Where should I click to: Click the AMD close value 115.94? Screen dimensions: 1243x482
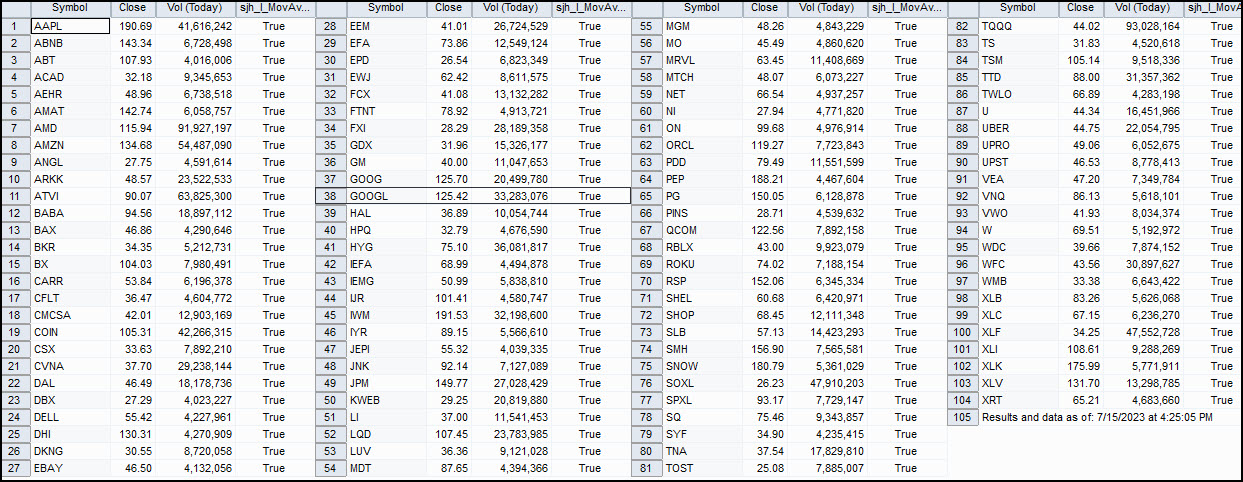(133, 128)
